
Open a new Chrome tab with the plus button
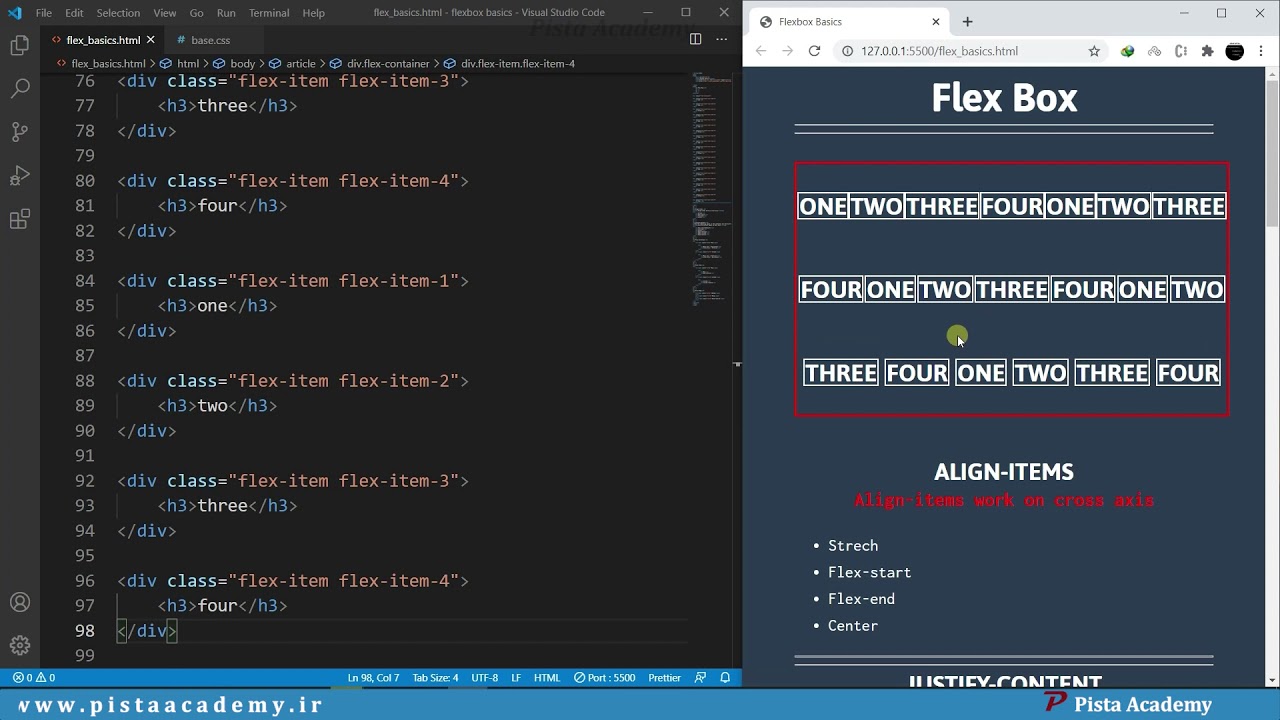(967, 21)
